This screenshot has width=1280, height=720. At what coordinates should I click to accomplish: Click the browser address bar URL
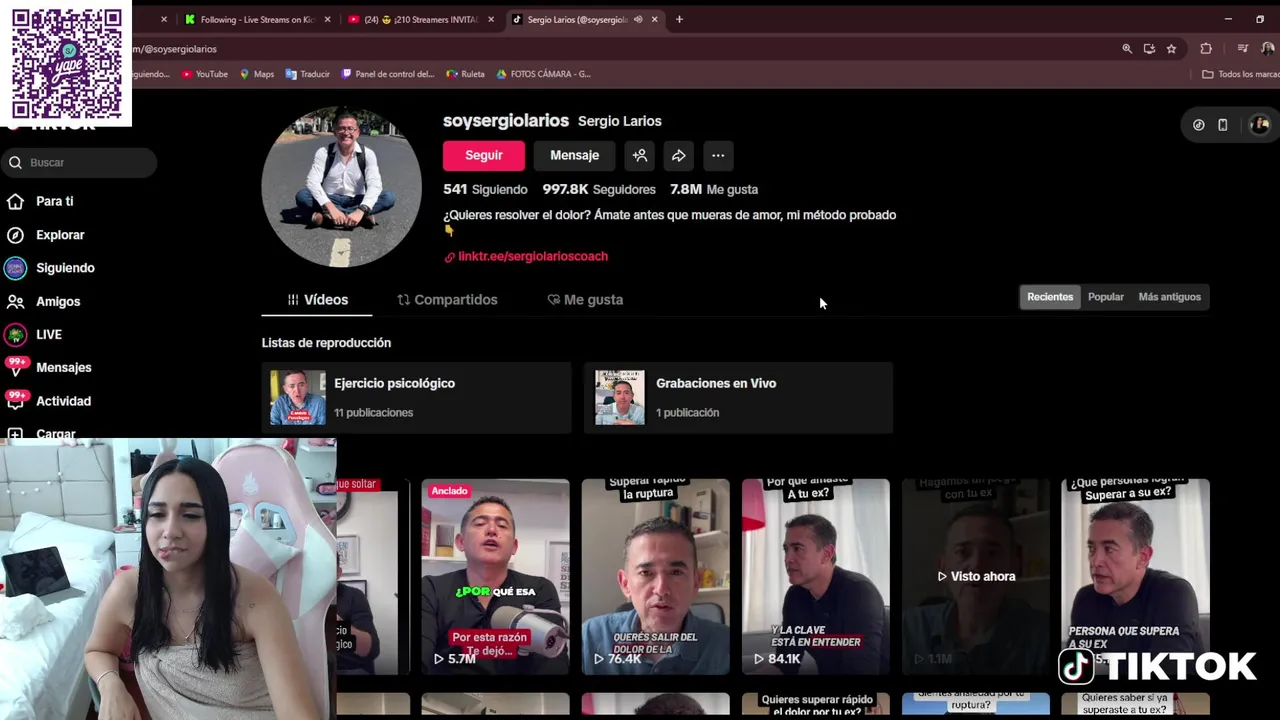pyautogui.click(x=175, y=49)
